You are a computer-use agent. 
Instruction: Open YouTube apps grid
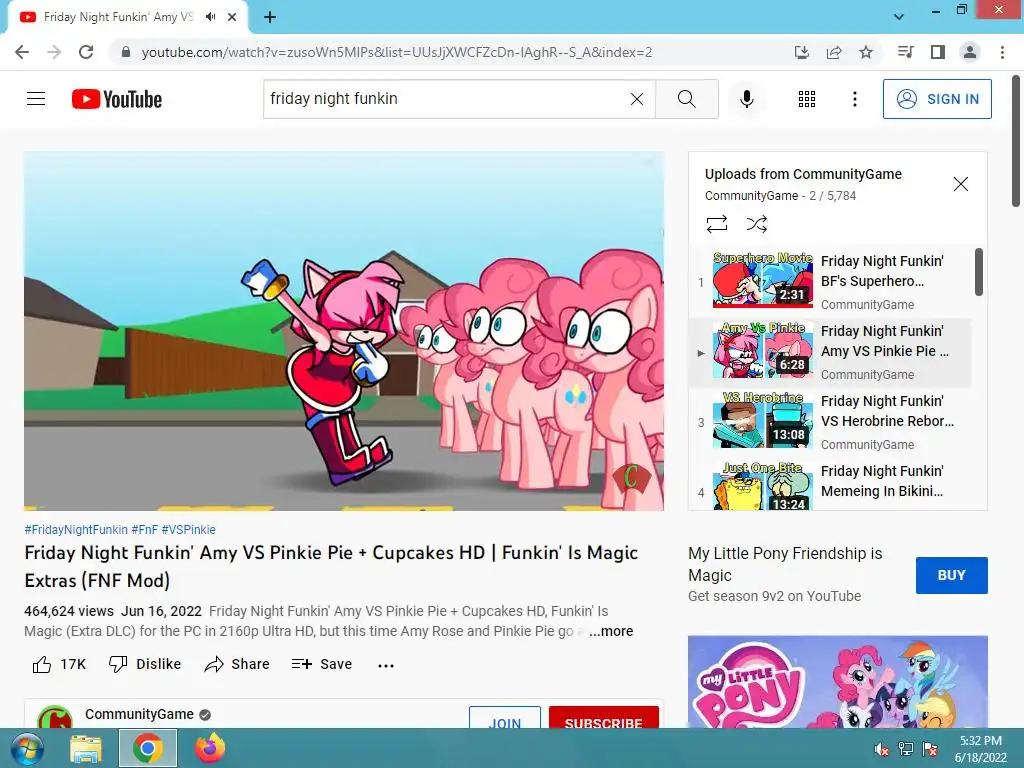pos(807,99)
